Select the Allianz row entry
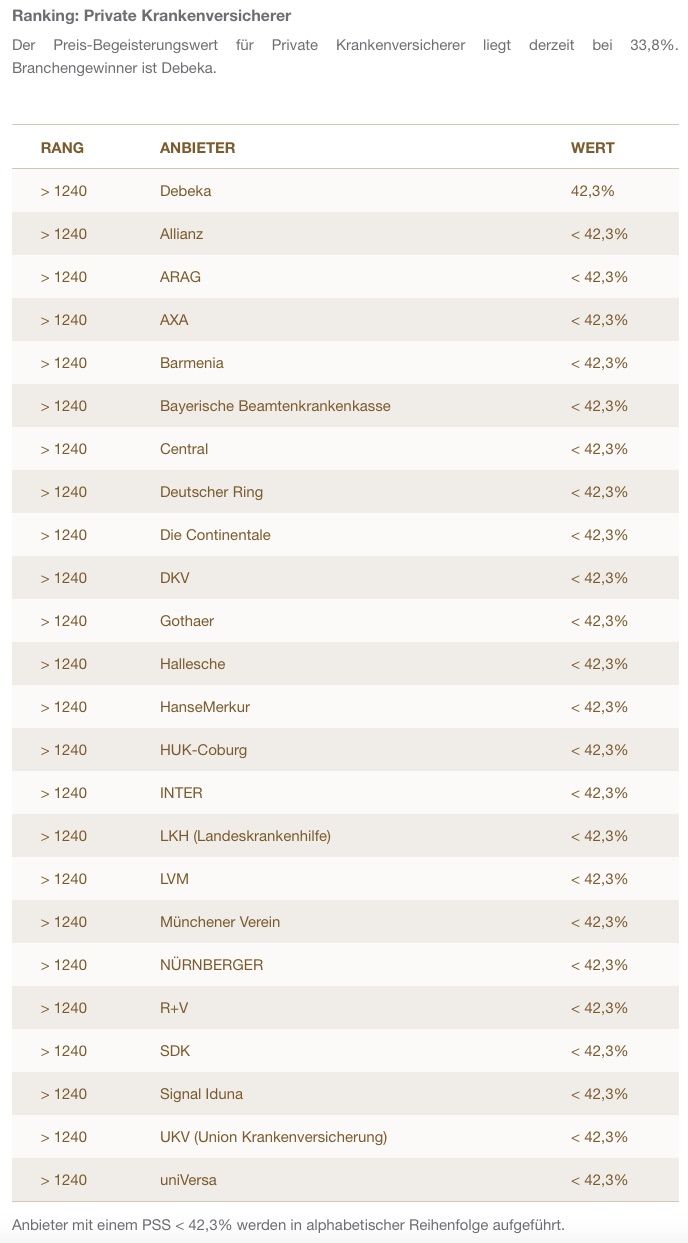The height and width of the screenshot is (1243, 688). point(181,234)
